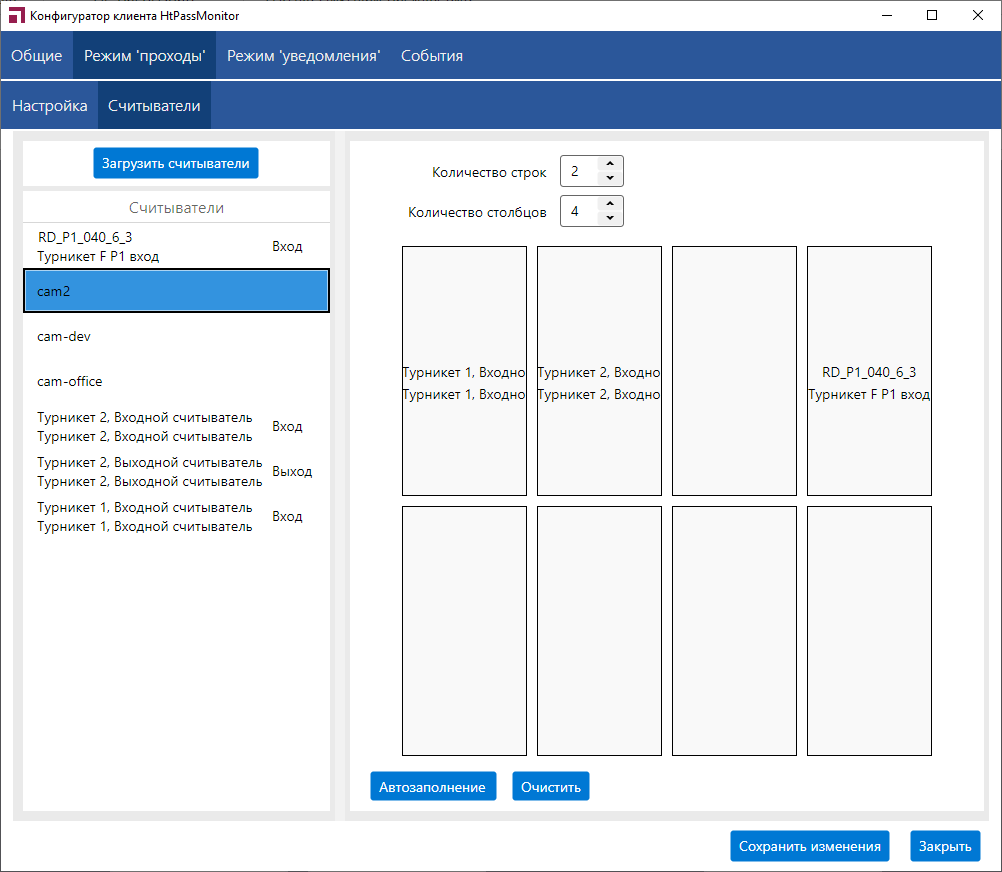Click 'Очистить' to clear the grid
This screenshot has width=1002, height=872.
point(550,787)
